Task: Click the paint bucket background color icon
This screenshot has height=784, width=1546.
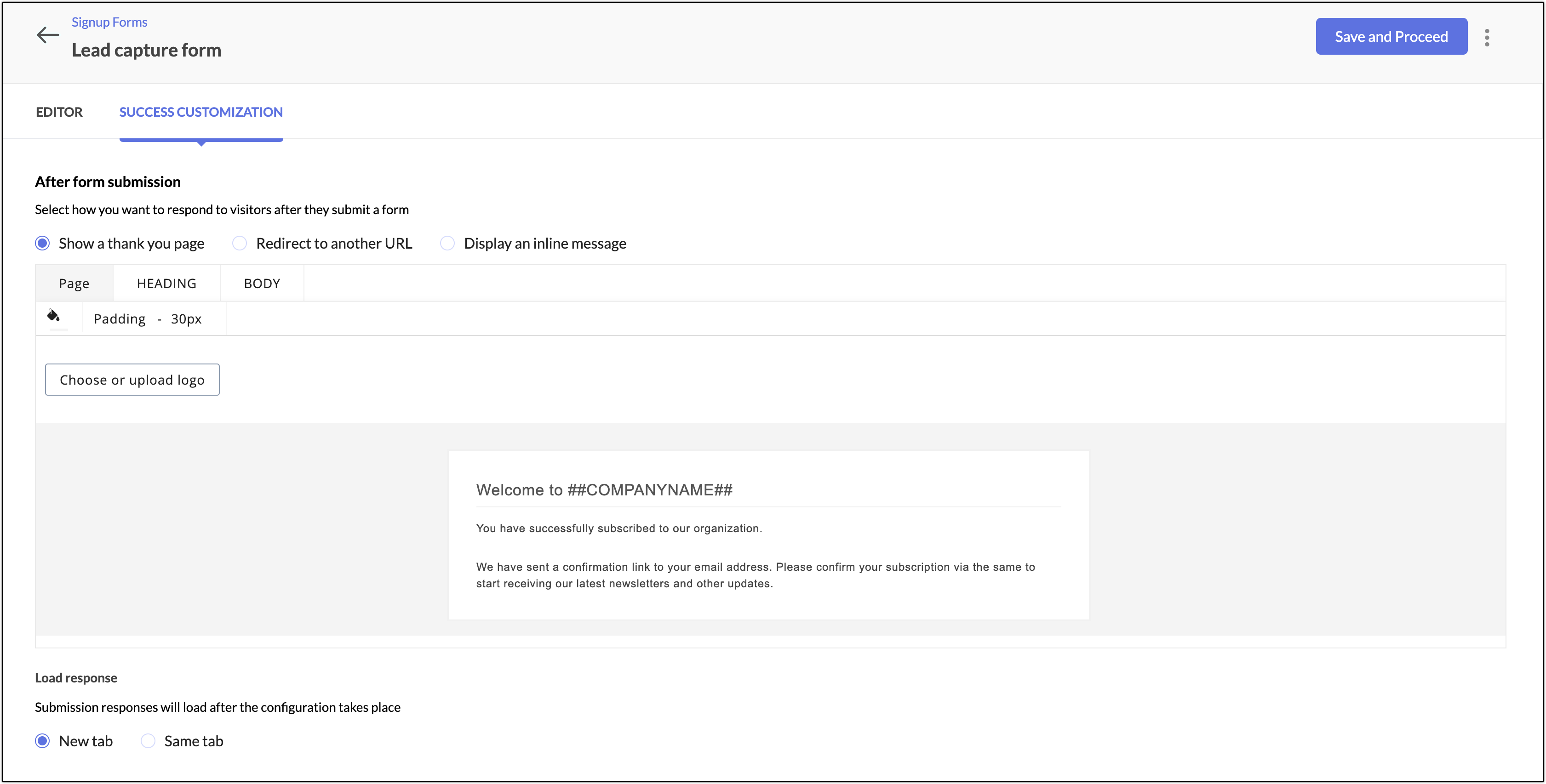Action: pyautogui.click(x=53, y=316)
